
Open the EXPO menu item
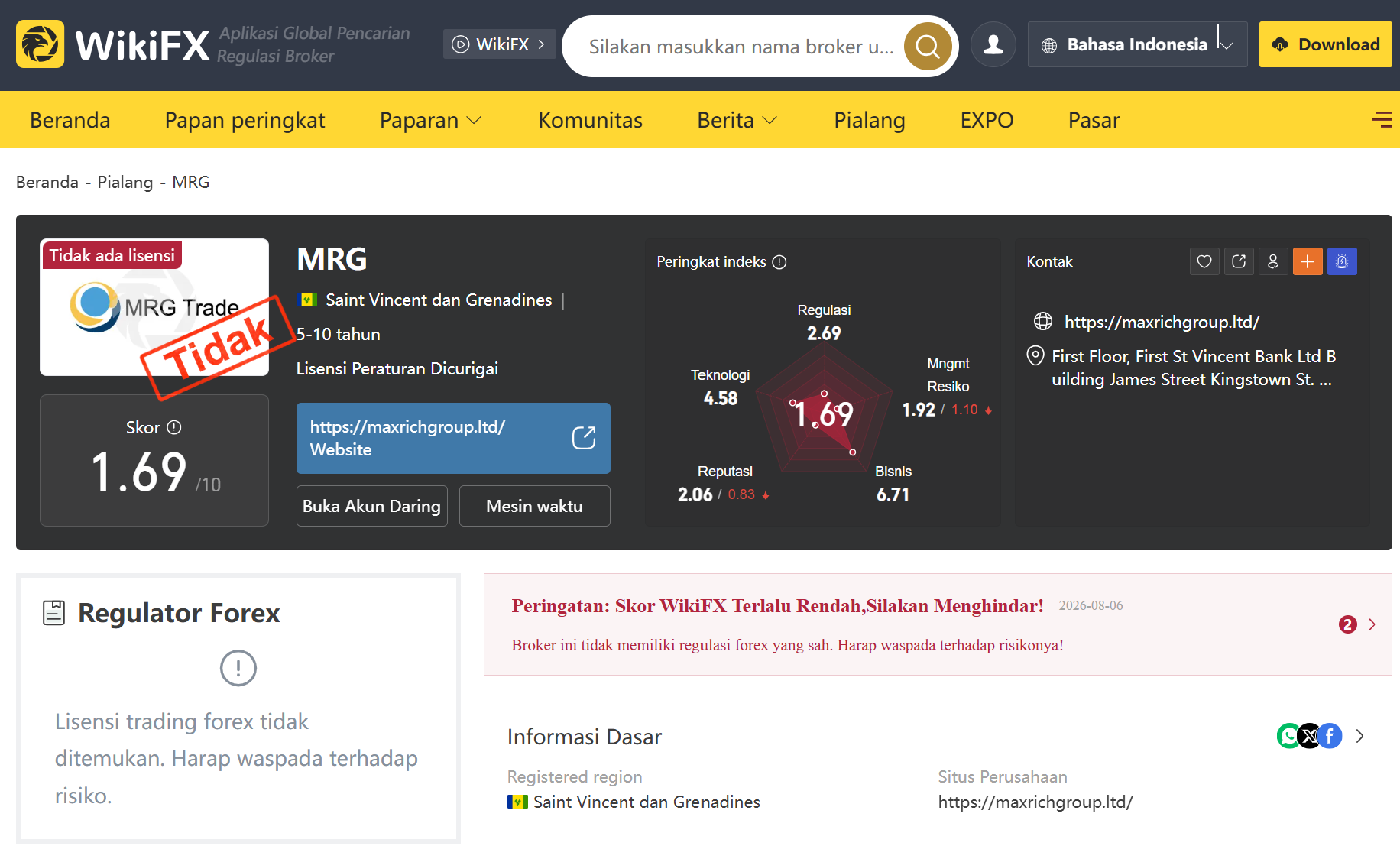pyautogui.click(x=987, y=120)
